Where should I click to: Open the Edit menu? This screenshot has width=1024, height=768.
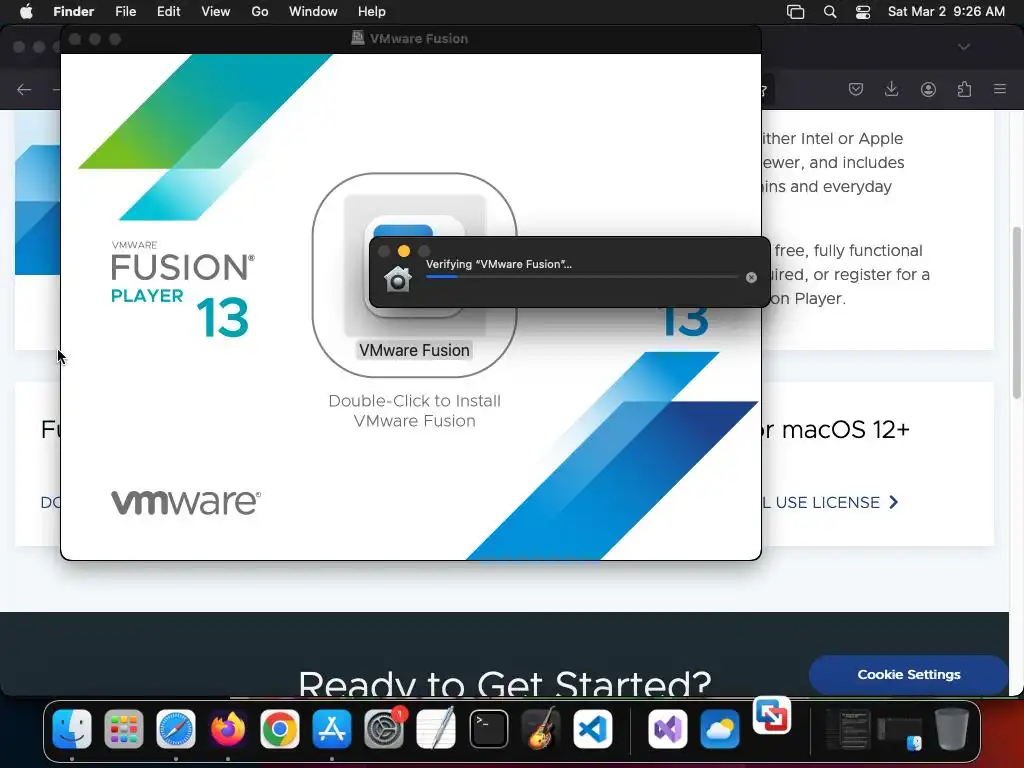point(168,12)
